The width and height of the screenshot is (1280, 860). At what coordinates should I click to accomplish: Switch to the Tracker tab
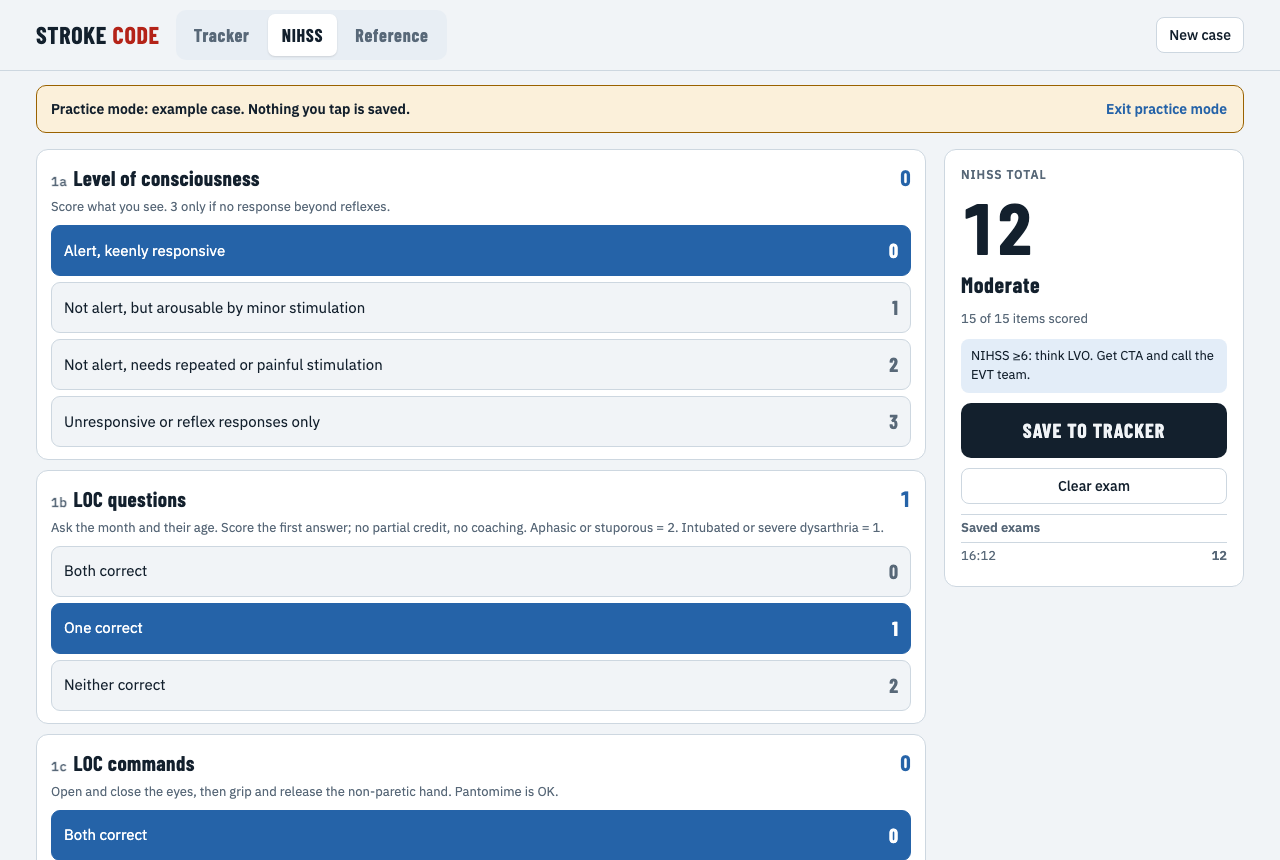pyautogui.click(x=221, y=35)
